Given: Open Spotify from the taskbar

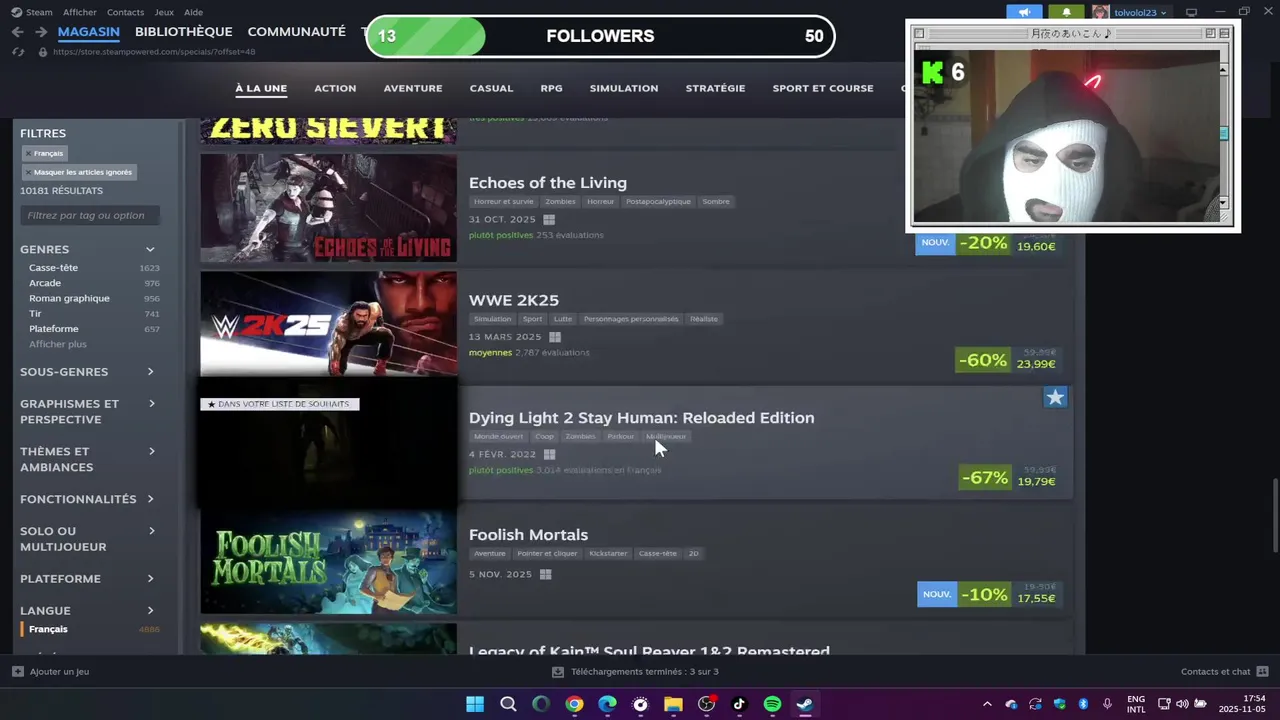Looking at the screenshot, I should [x=772, y=704].
